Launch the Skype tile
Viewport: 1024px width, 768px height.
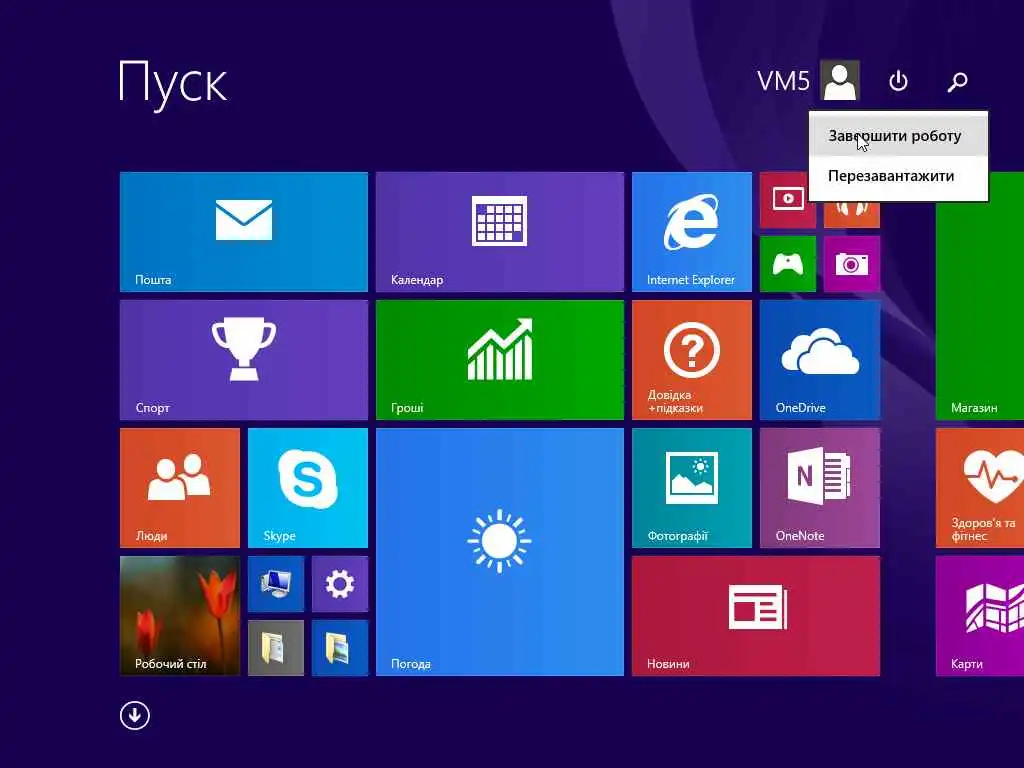308,488
